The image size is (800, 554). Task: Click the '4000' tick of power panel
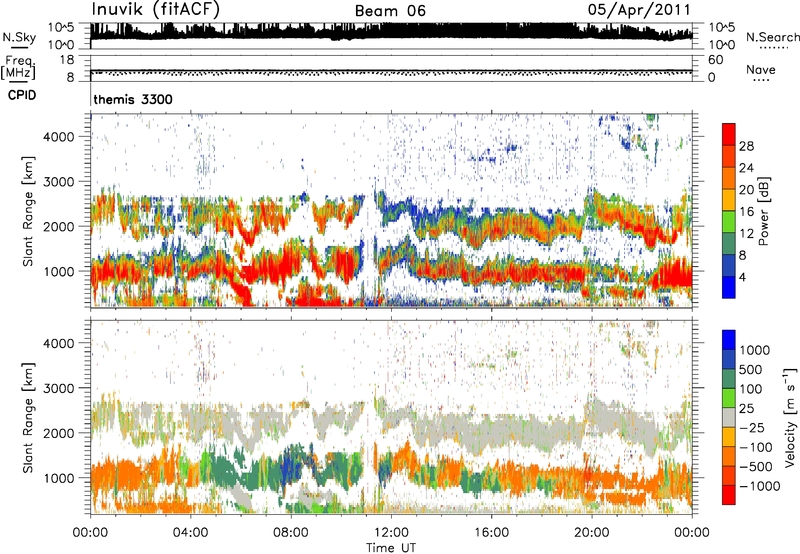coord(59,137)
